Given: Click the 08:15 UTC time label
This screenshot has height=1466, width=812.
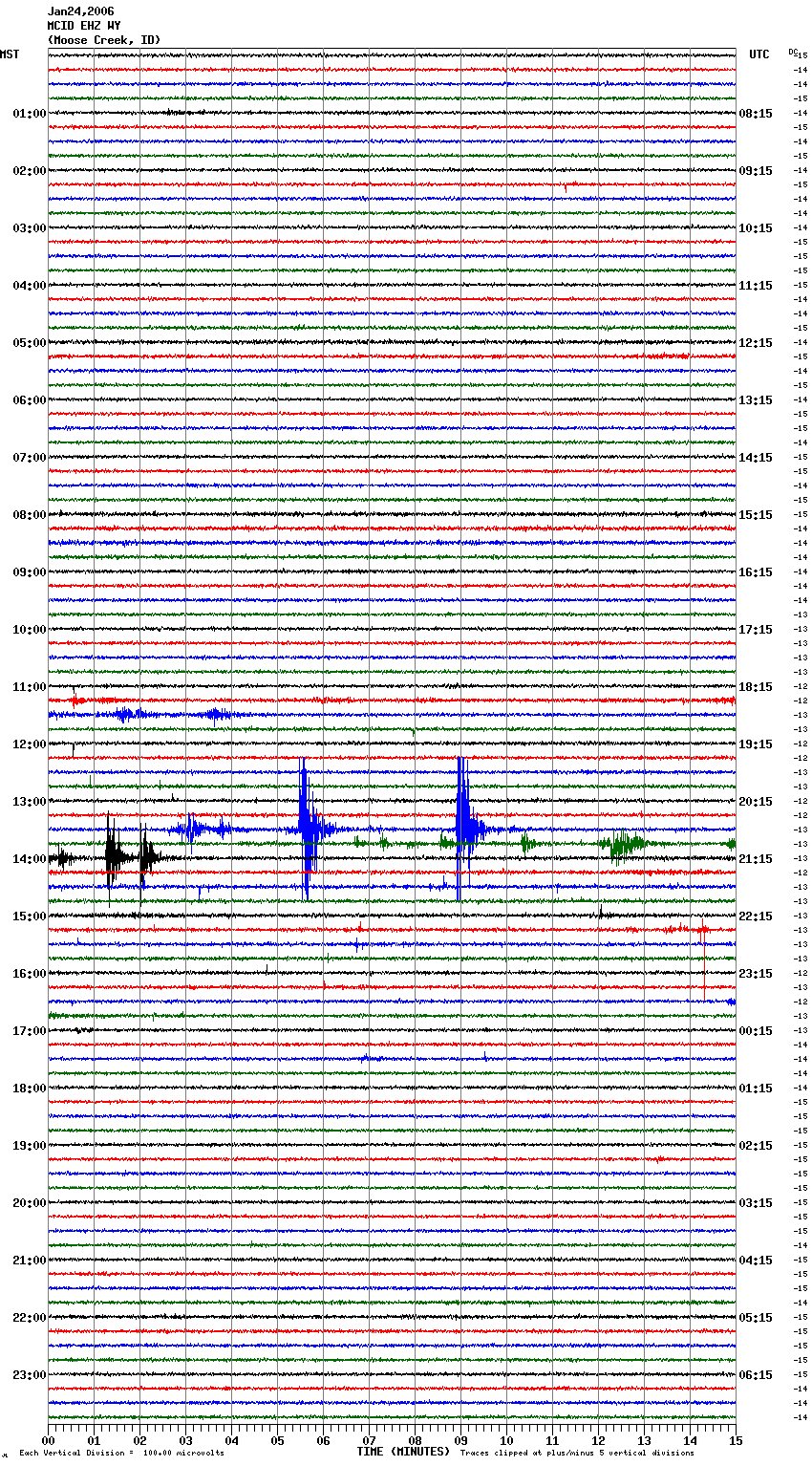Looking at the screenshot, I should [756, 114].
